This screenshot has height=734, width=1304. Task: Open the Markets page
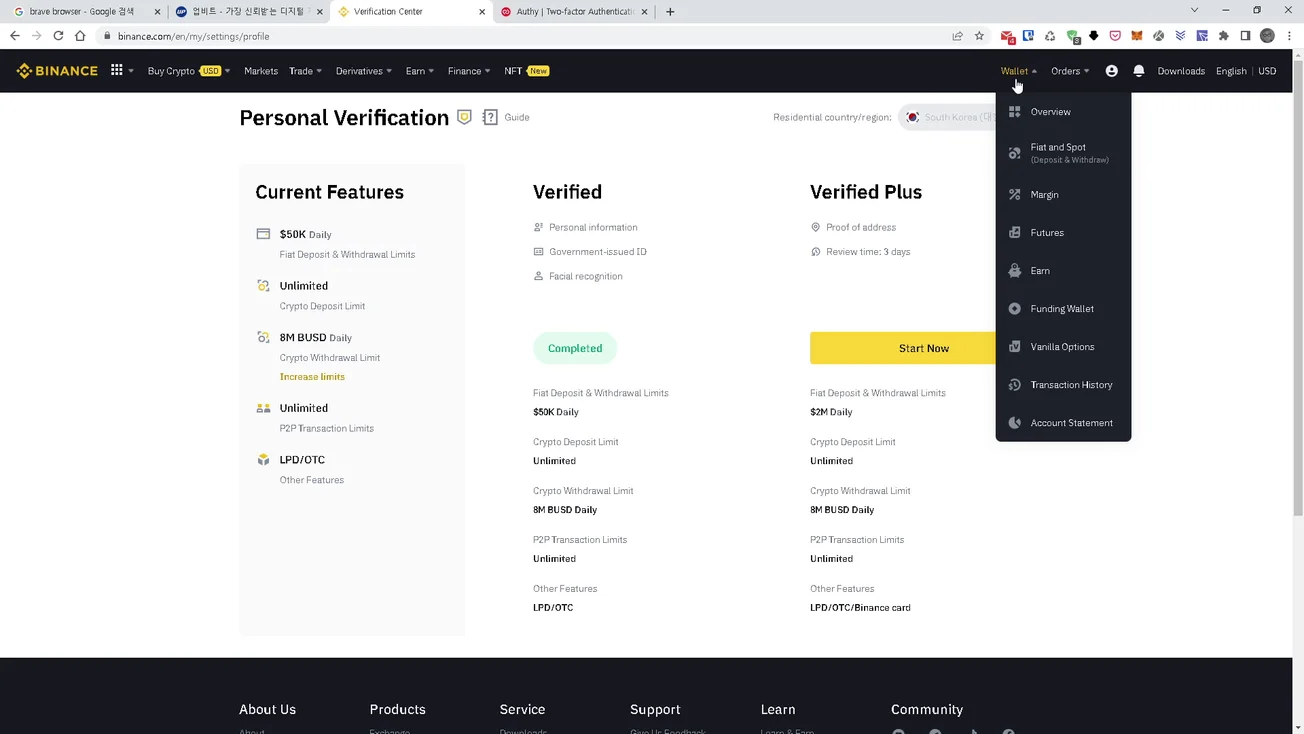coord(261,71)
